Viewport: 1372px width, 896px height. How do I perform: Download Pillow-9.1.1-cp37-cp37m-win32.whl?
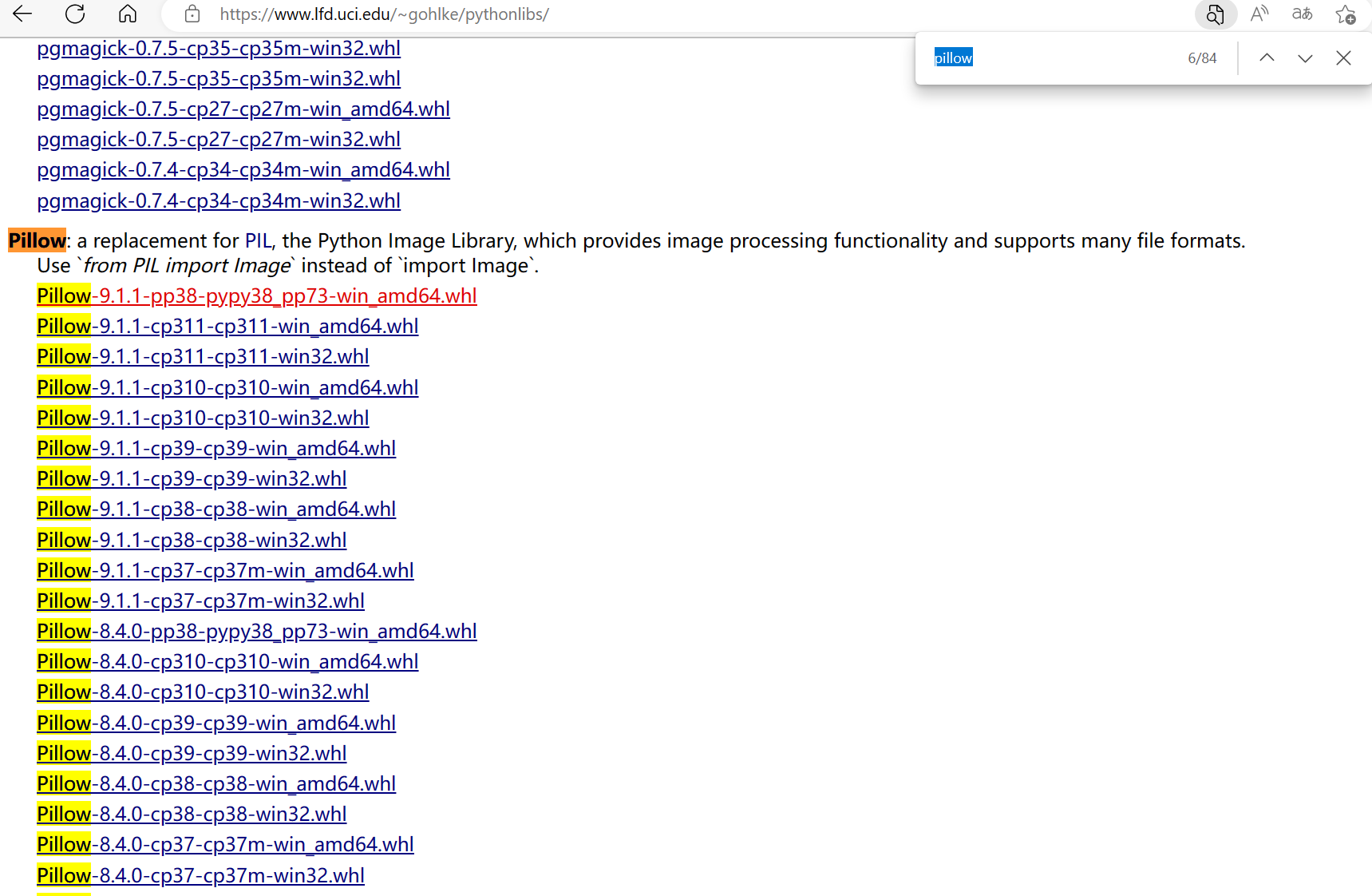pyautogui.click(x=200, y=601)
